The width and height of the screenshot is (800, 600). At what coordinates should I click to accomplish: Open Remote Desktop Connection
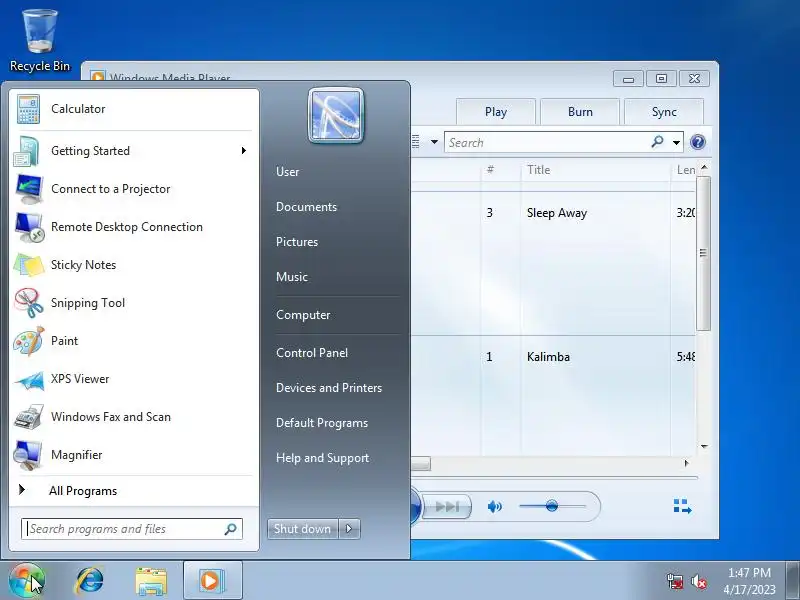(x=134, y=227)
